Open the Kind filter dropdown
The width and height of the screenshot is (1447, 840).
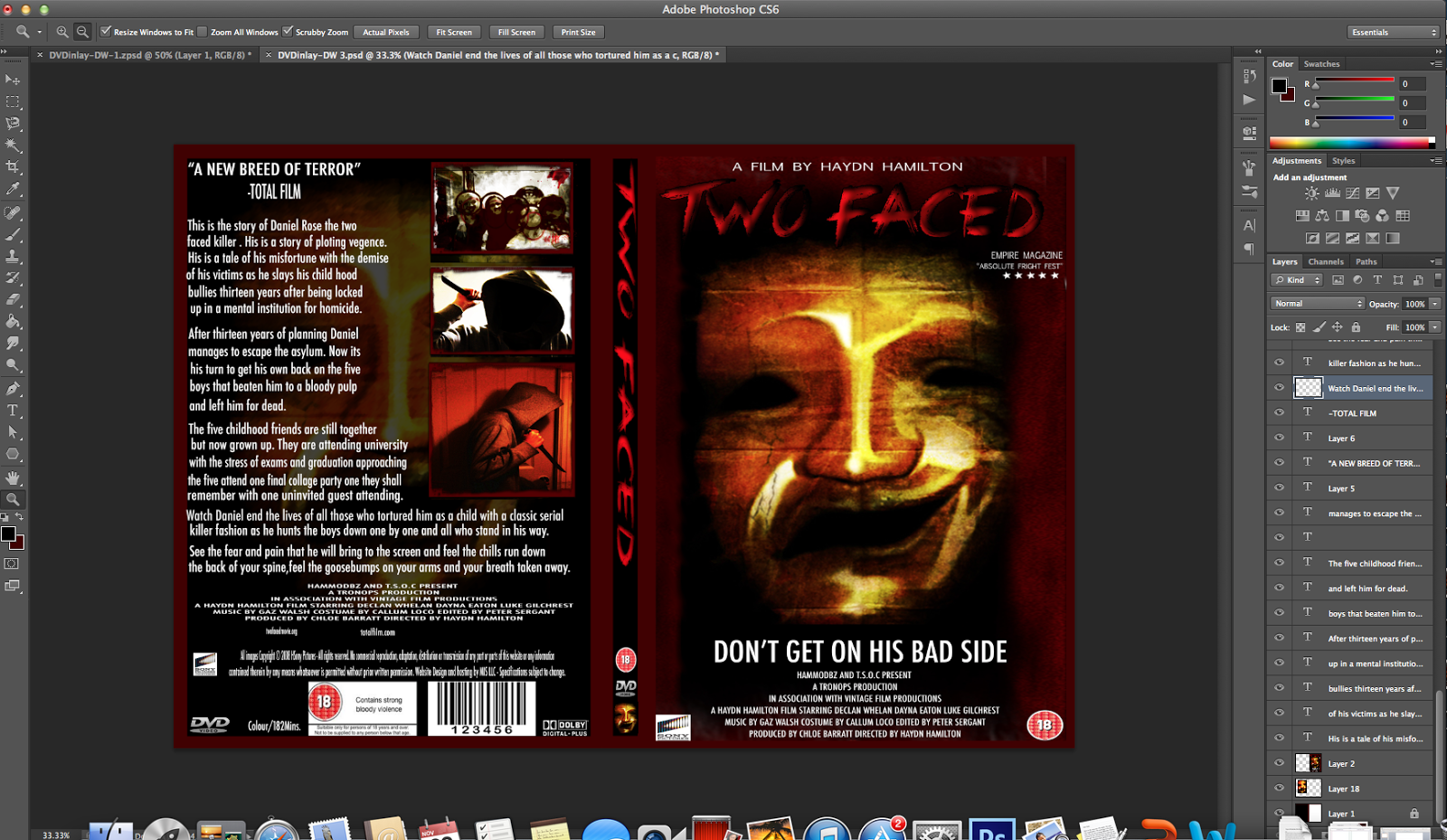tap(1297, 279)
